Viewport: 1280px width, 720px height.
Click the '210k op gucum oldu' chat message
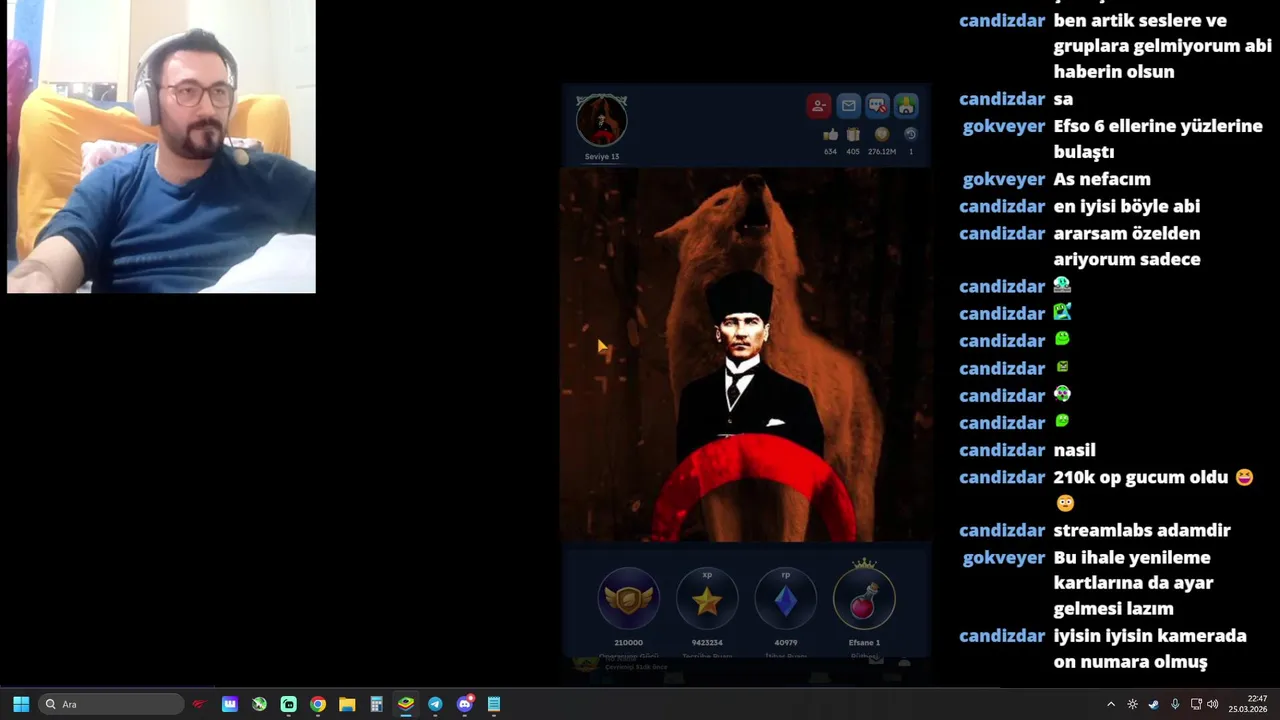coord(1153,490)
